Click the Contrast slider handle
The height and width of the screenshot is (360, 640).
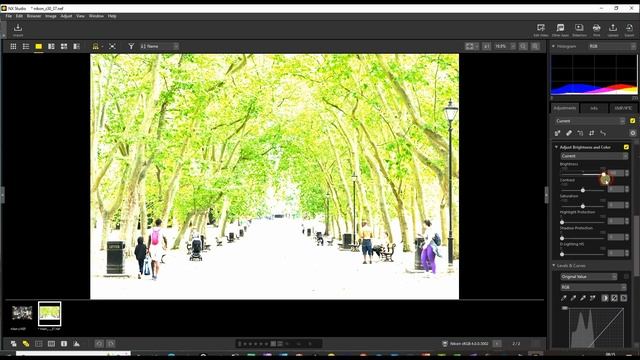coord(583,190)
